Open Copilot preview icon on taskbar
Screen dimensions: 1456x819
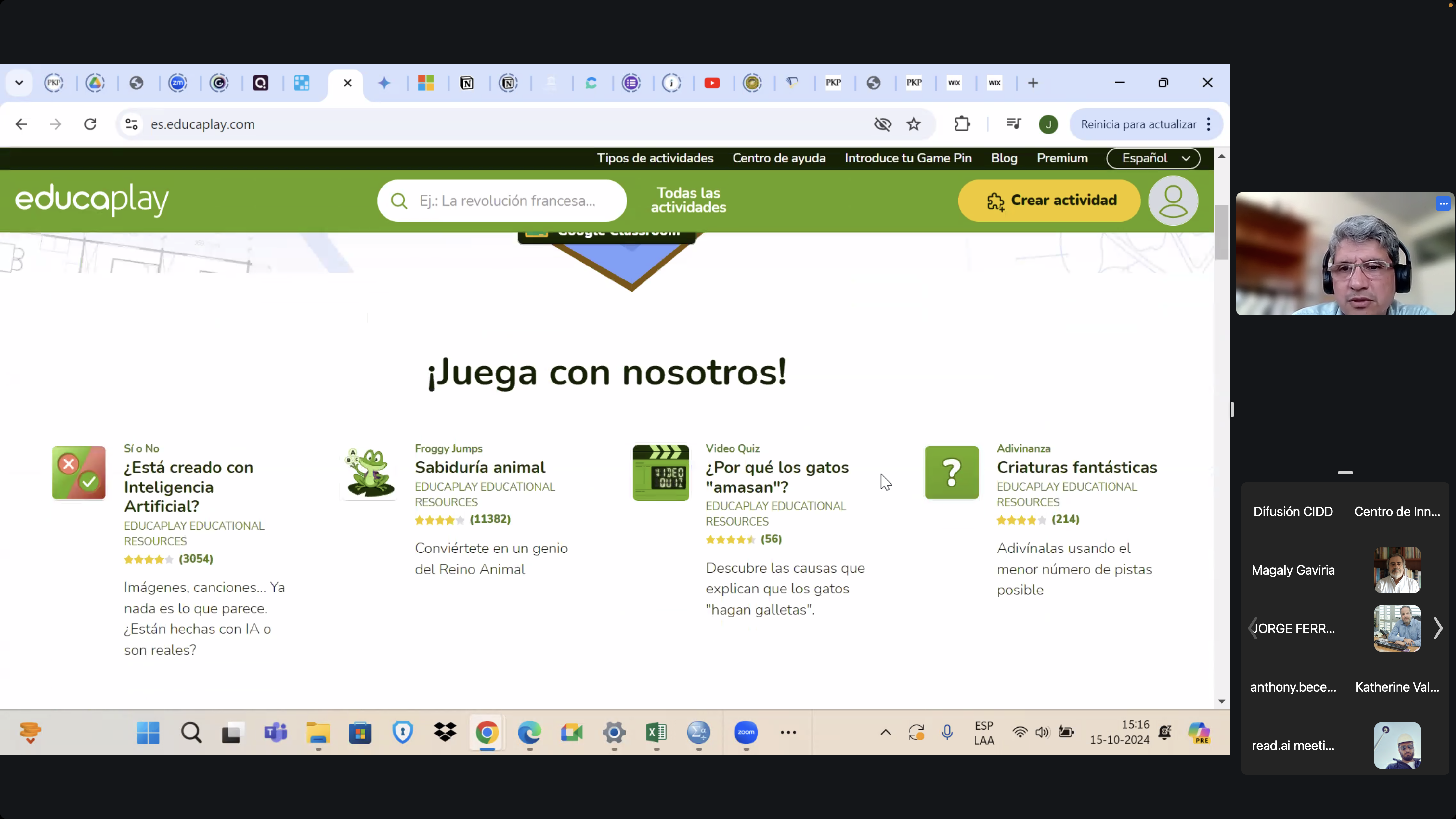pos(1199,733)
